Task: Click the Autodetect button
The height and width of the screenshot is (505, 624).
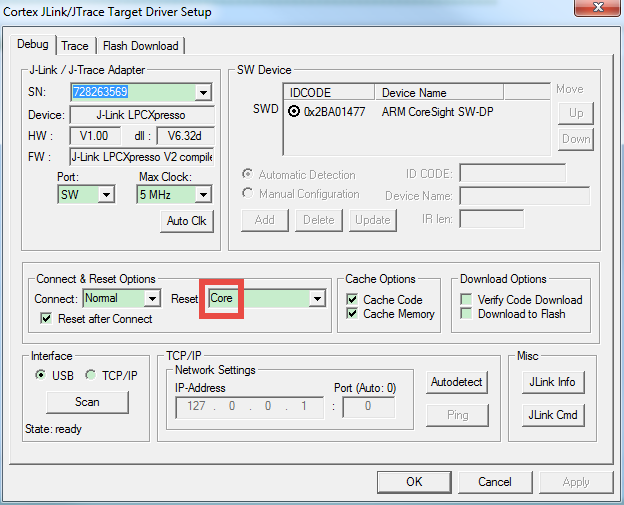Action: (456, 382)
